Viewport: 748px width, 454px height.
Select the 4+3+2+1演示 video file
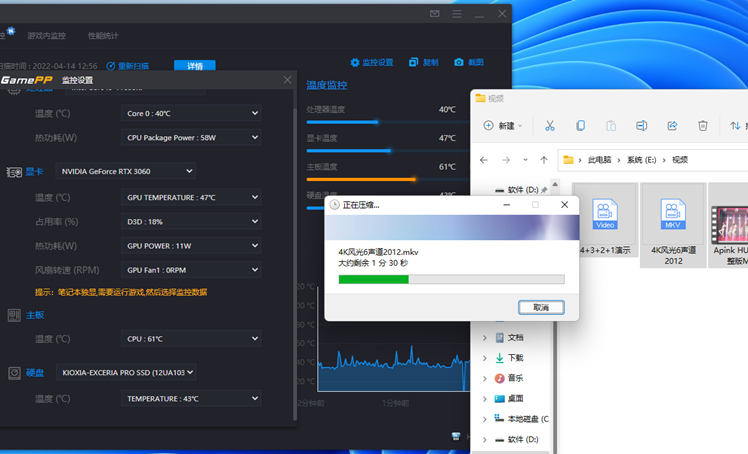pyautogui.click(x=605, y=220)
